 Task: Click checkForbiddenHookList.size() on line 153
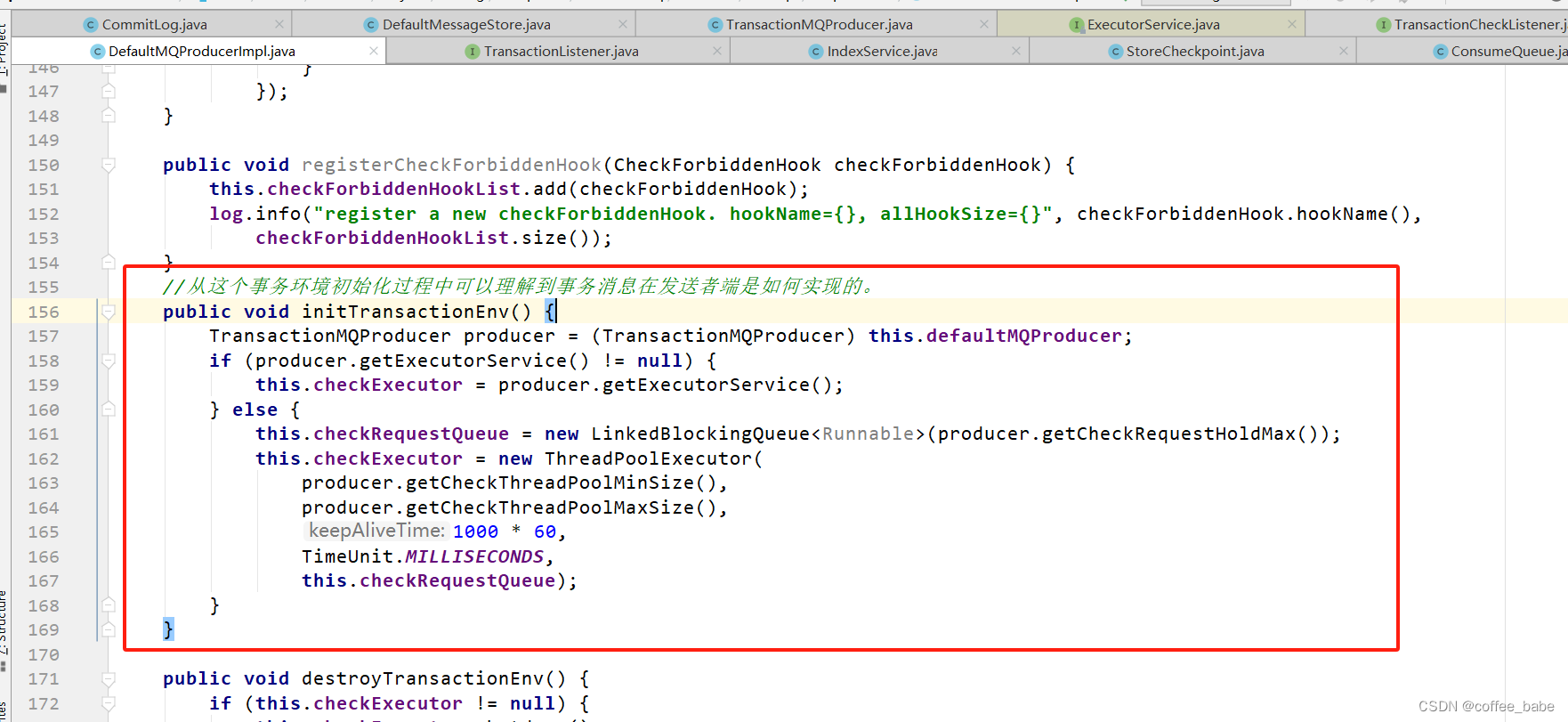pos(428,238)
